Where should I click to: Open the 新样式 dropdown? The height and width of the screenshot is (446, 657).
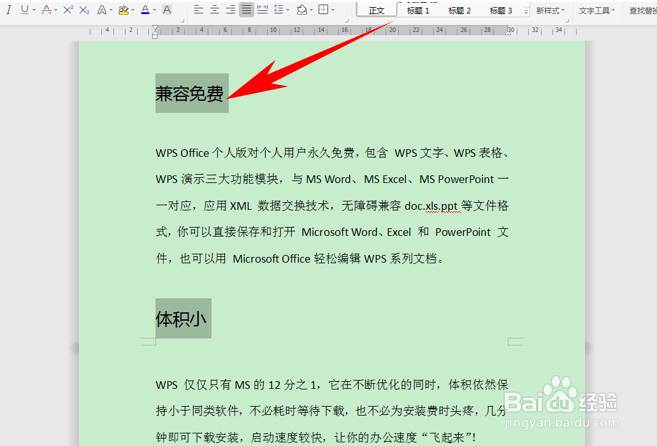click(551, 10)
